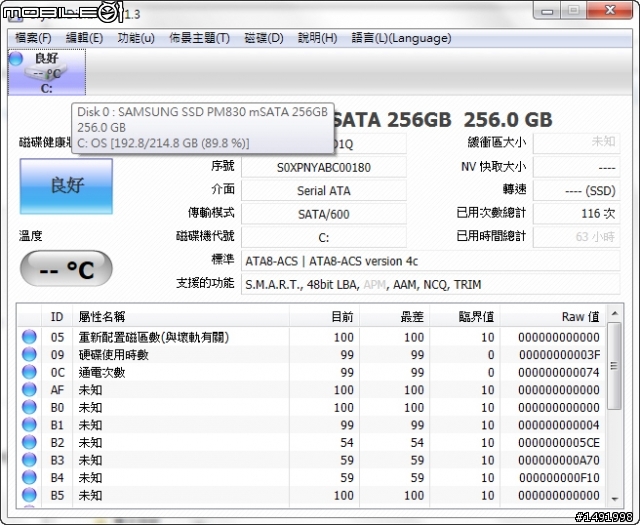
Task: Click the status orb for attribute AF
Action: (x=29, y=389)
